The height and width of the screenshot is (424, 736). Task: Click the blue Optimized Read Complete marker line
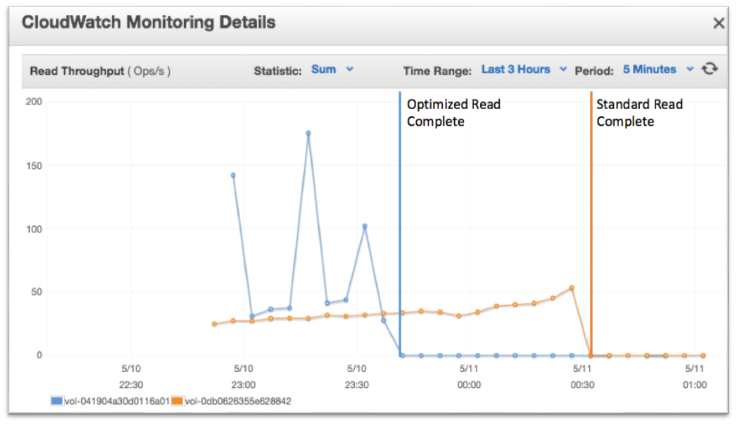click(x=400, y=223)
